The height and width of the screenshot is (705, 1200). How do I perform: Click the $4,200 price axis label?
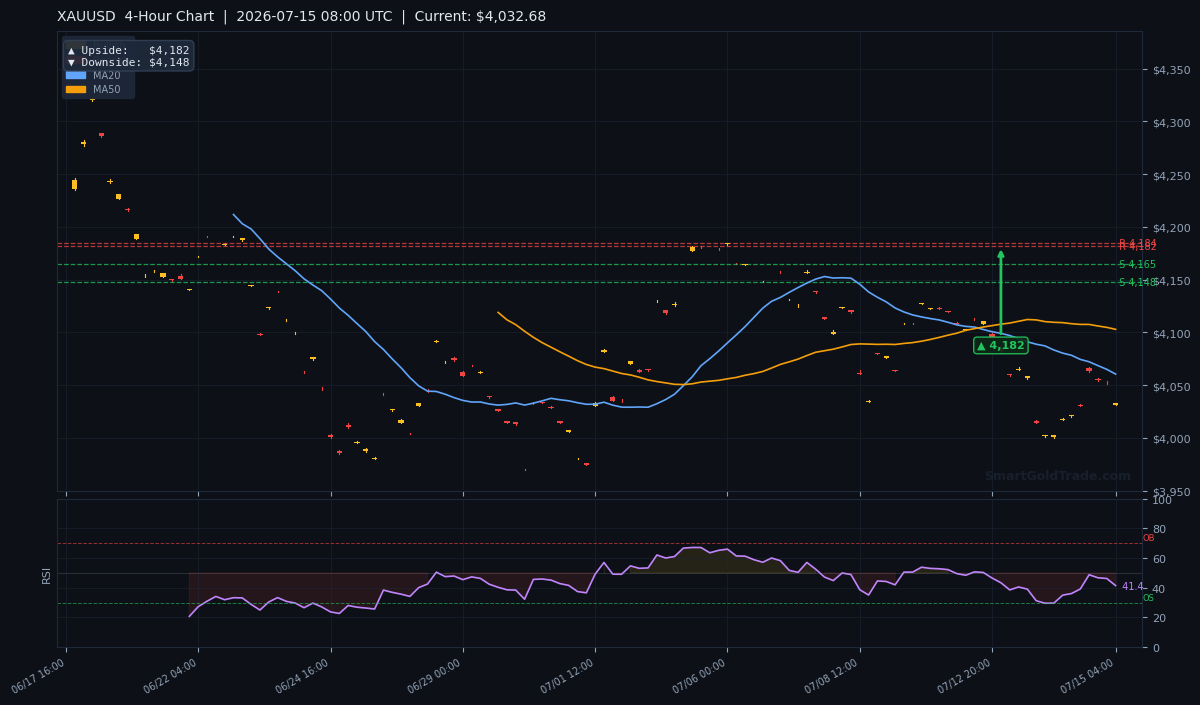[1171, 228]
